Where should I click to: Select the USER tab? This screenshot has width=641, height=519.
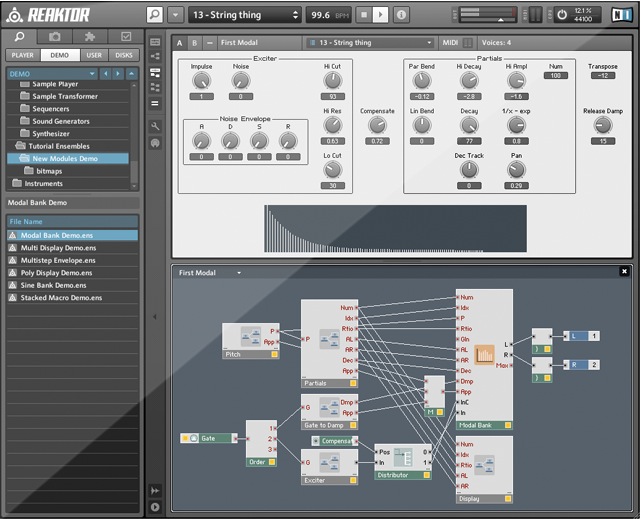94,55
